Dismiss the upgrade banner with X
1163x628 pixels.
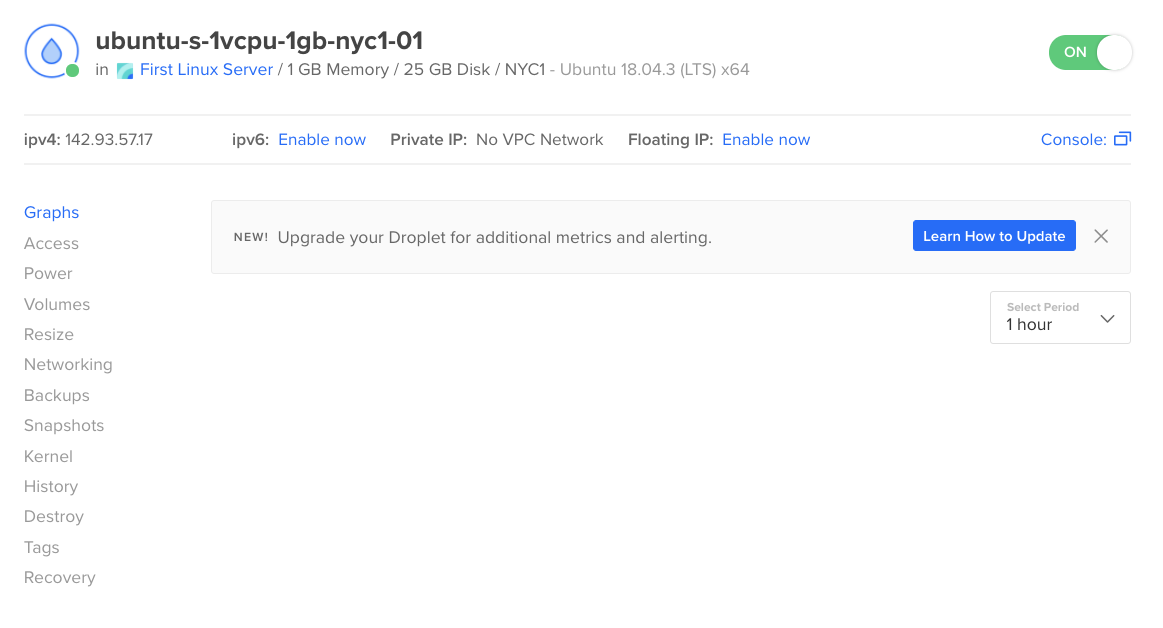1101,236
